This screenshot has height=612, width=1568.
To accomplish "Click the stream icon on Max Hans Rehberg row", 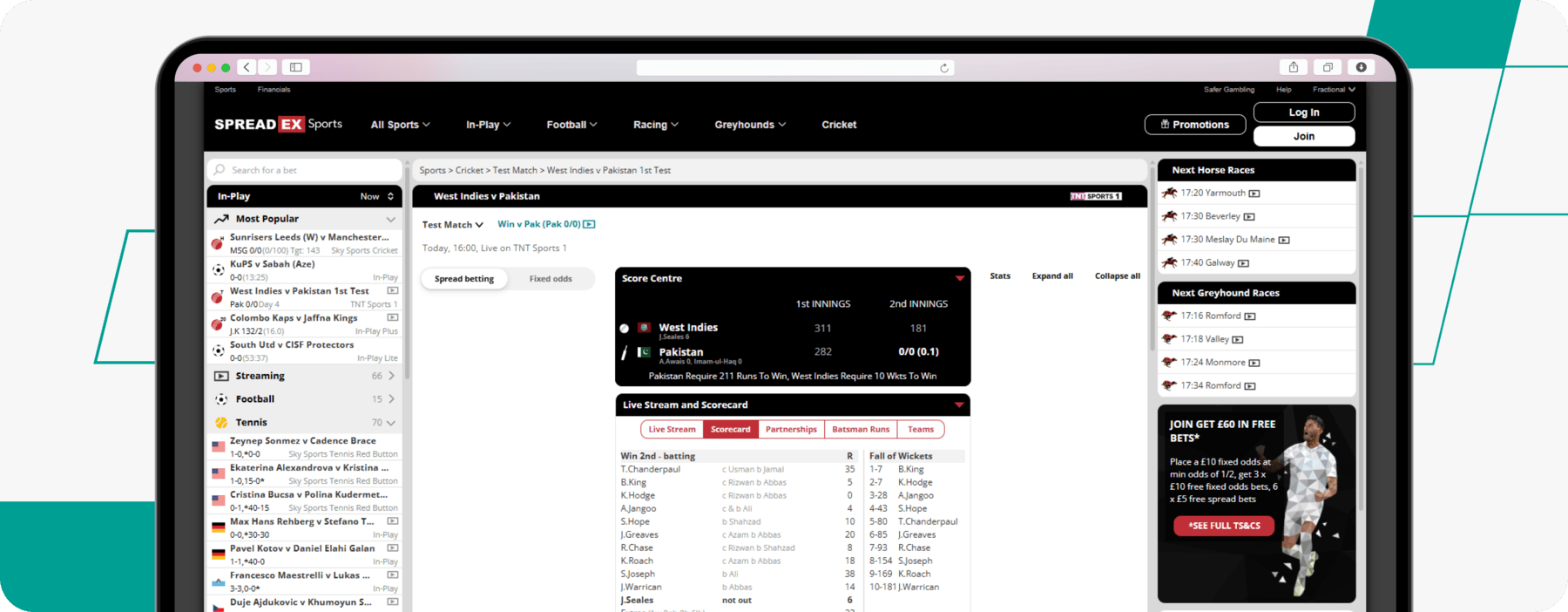I will (x=393, y=521).
